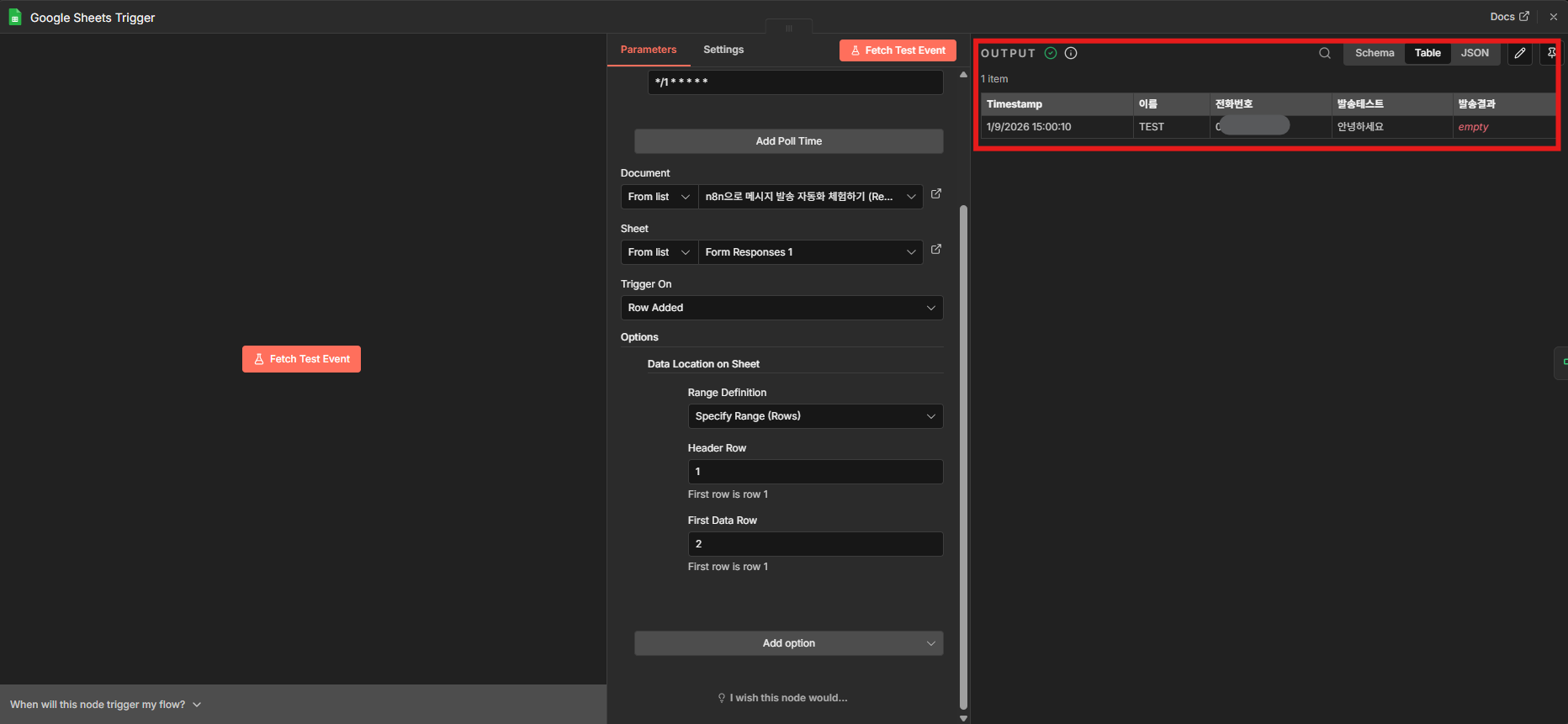
Task: Click the green success check icon
Action: [x=1051, y=53]
